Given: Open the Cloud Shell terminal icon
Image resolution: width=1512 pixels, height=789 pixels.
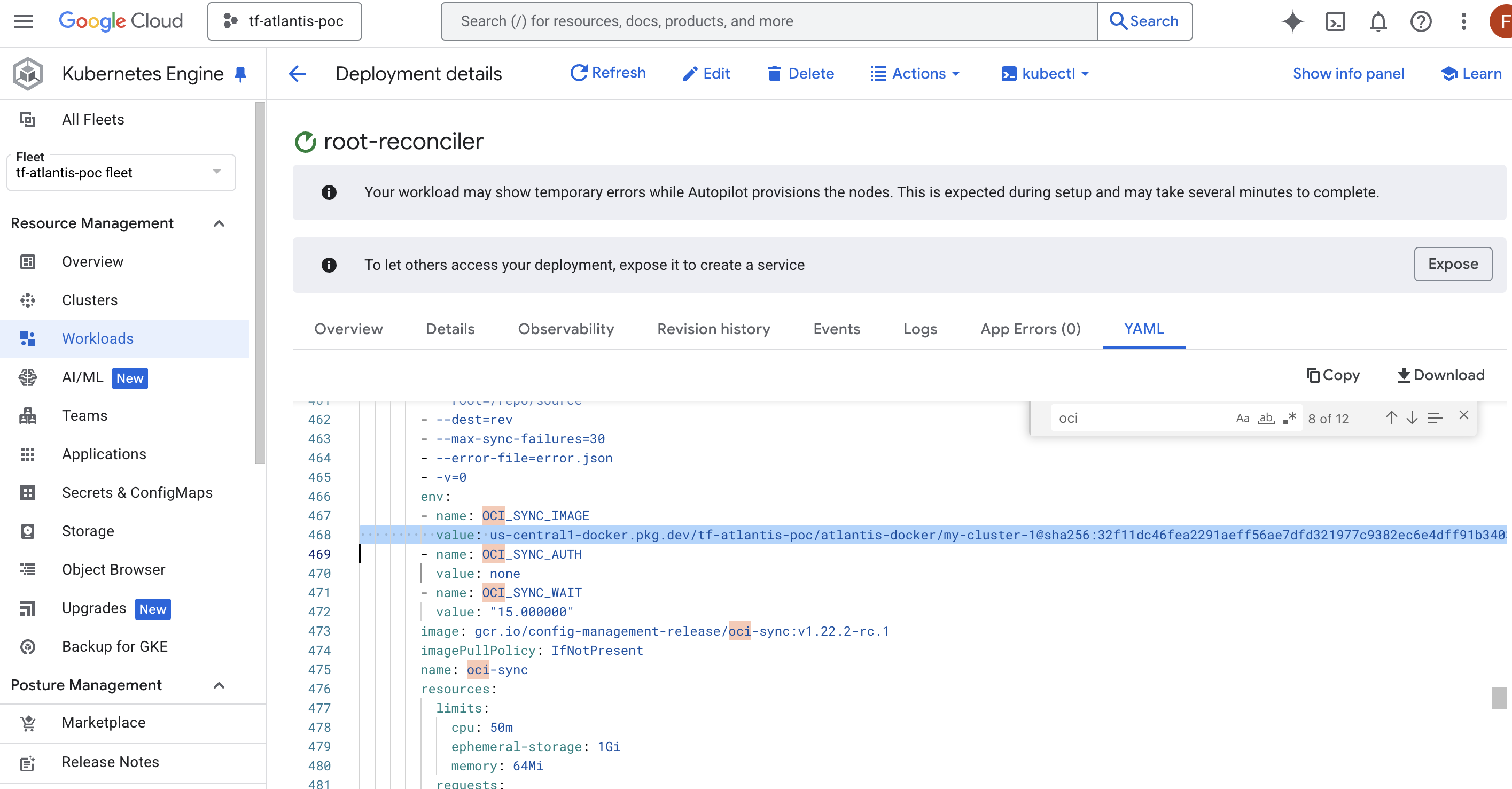Looking at the screenshot, I should pos(1335,22).
